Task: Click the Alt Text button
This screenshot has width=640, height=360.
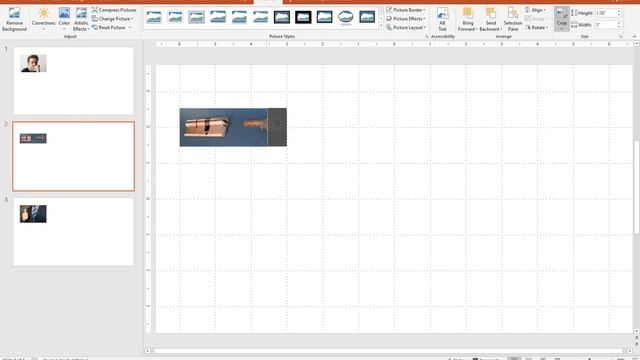Action: (442, 20)
